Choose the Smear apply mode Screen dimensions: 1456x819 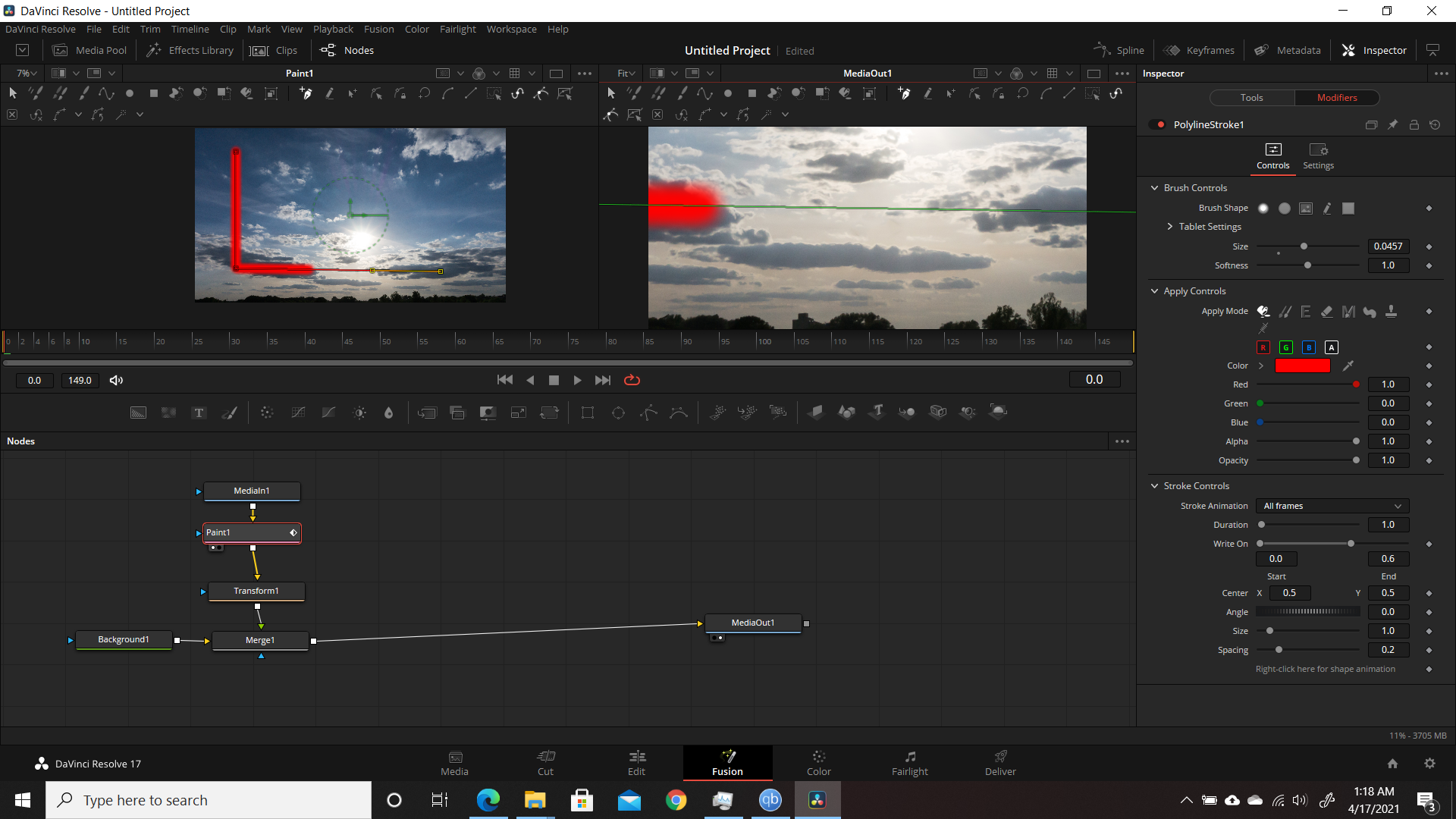1370,312
